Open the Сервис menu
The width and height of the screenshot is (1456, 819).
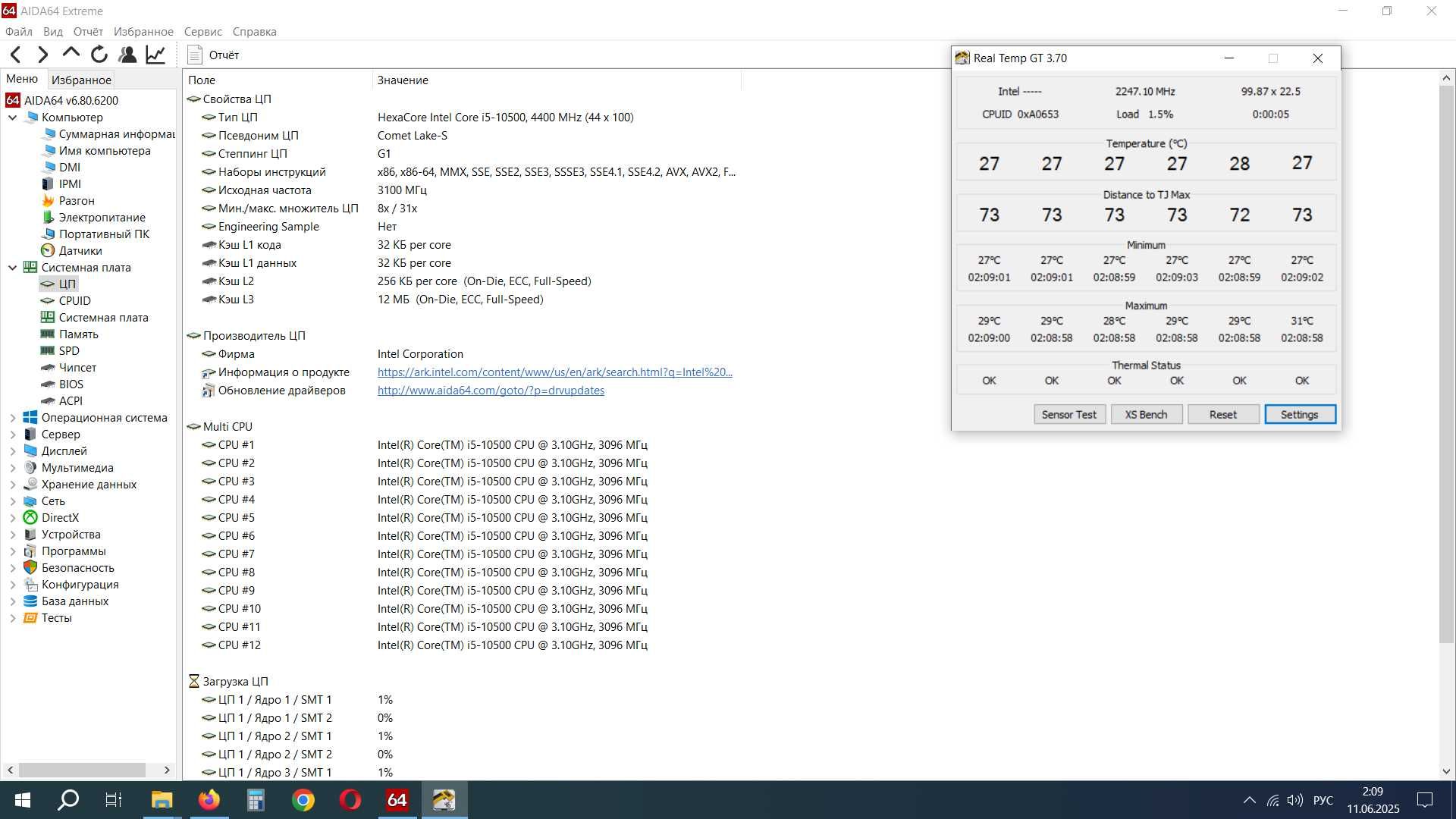202,32
